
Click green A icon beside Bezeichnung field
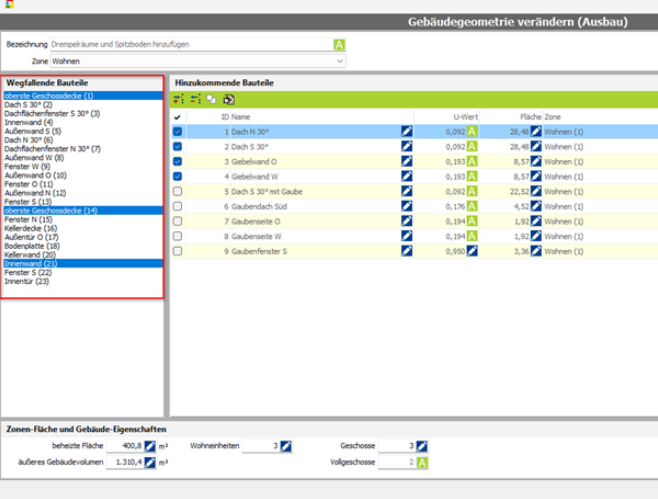pos(339,45)
